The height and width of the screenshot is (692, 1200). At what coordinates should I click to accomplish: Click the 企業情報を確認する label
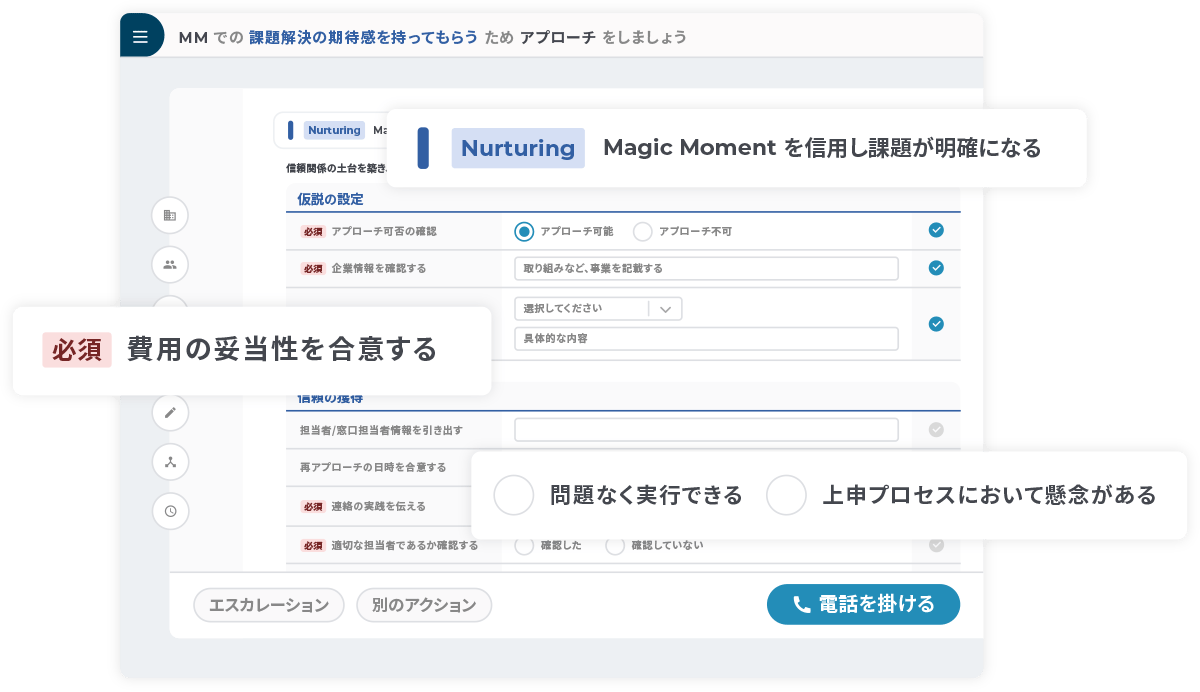tap(378, 268)
